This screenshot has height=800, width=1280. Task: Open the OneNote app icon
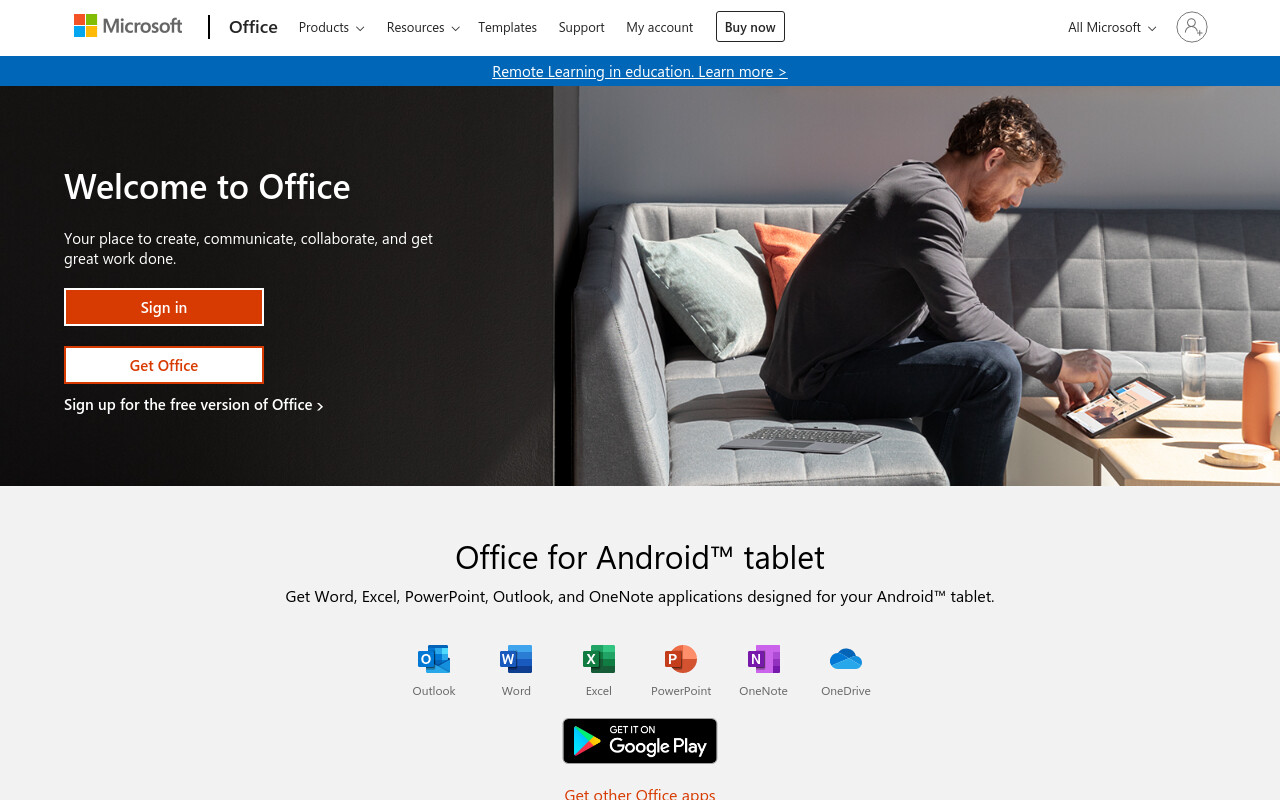pos(764,659)
